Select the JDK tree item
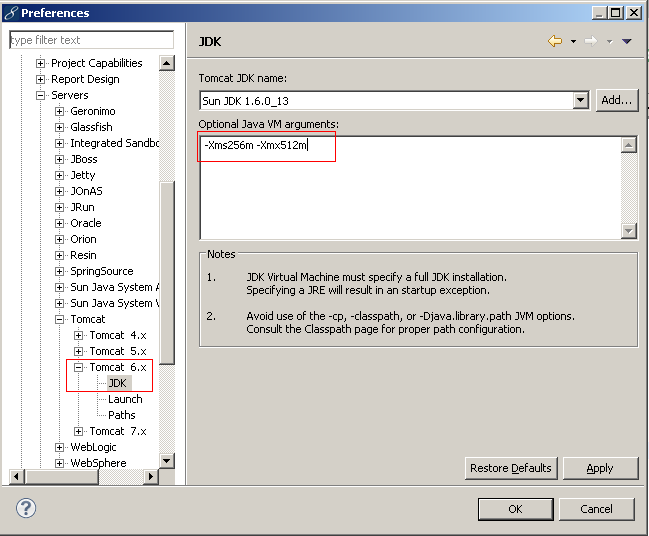The height and width of the screenshot is (536, 649). [x=118, y=383]
